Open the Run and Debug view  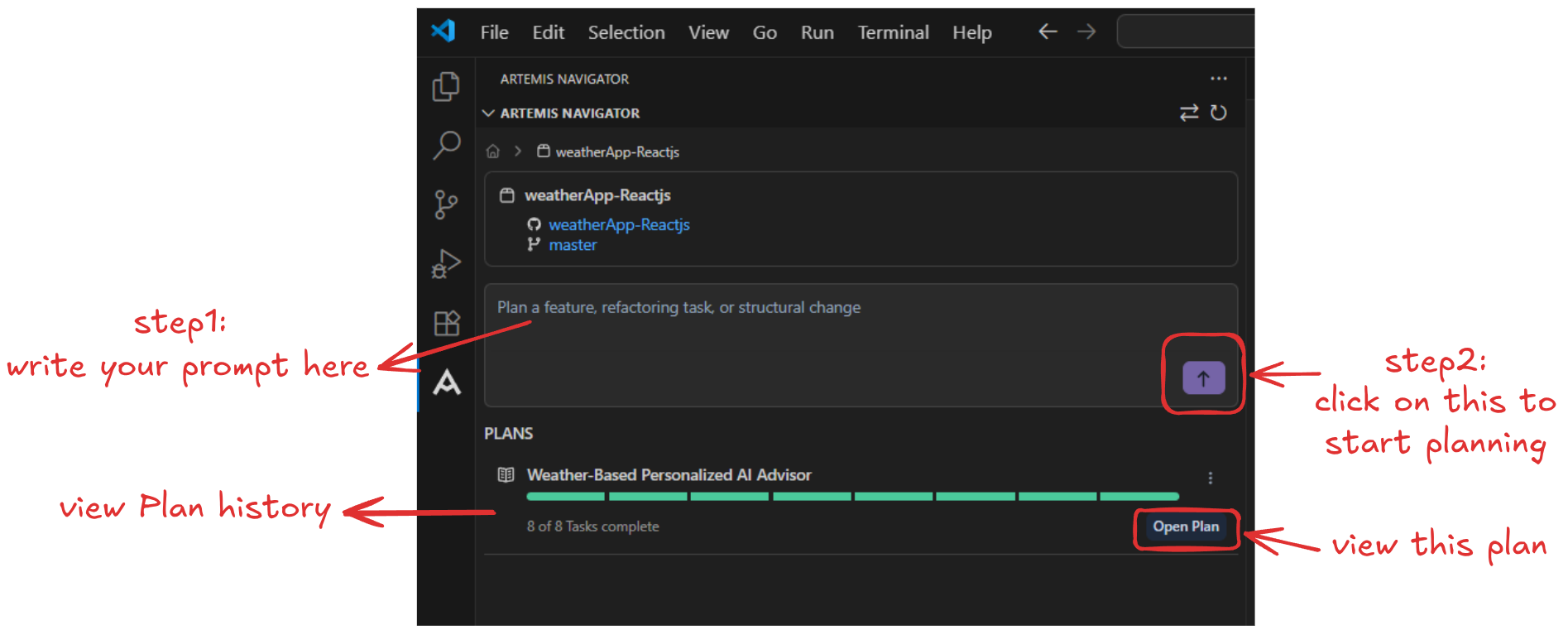pyautogui.click(x=446, y=264)
